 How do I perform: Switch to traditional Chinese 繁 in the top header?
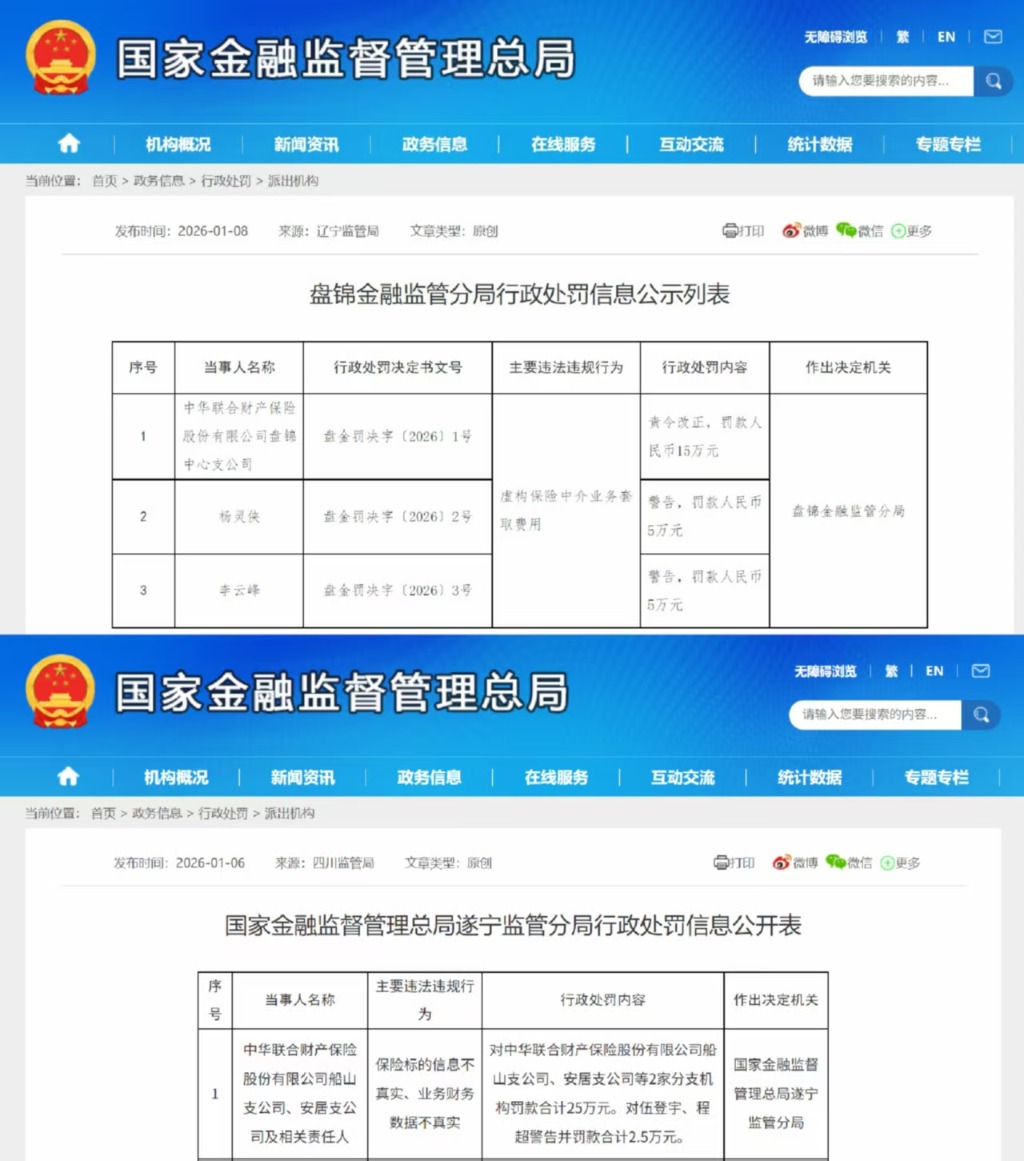pyautogui.click(x=903, y=37)
